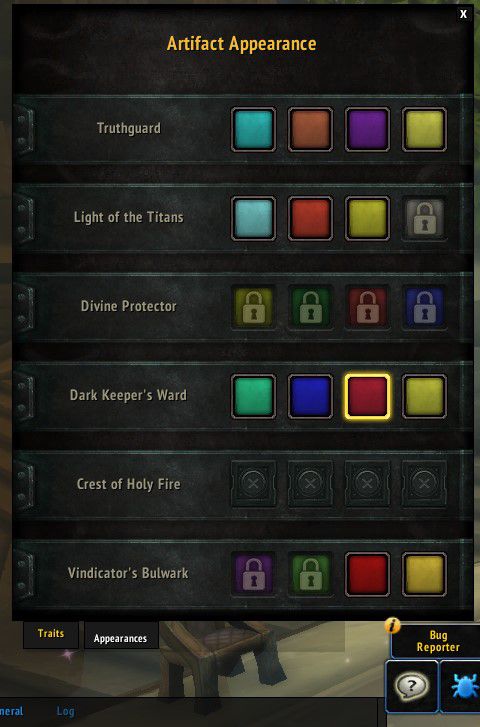Click locked blue Divine Protector swatch
480x727 pixels.
(x=424, y=307)
